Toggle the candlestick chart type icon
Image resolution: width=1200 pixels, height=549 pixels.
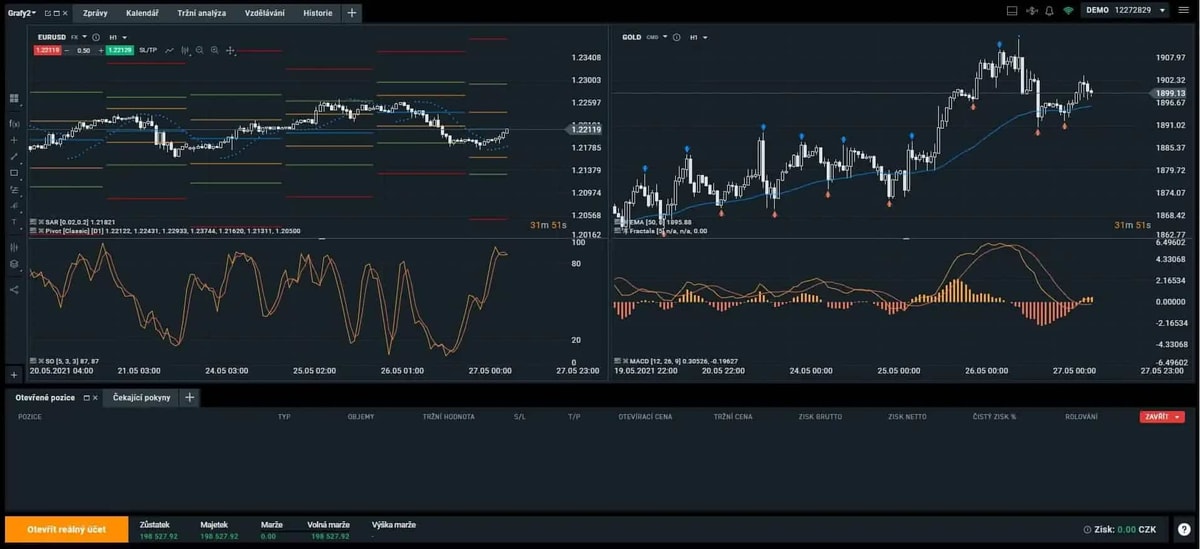[x=185, y=50]
